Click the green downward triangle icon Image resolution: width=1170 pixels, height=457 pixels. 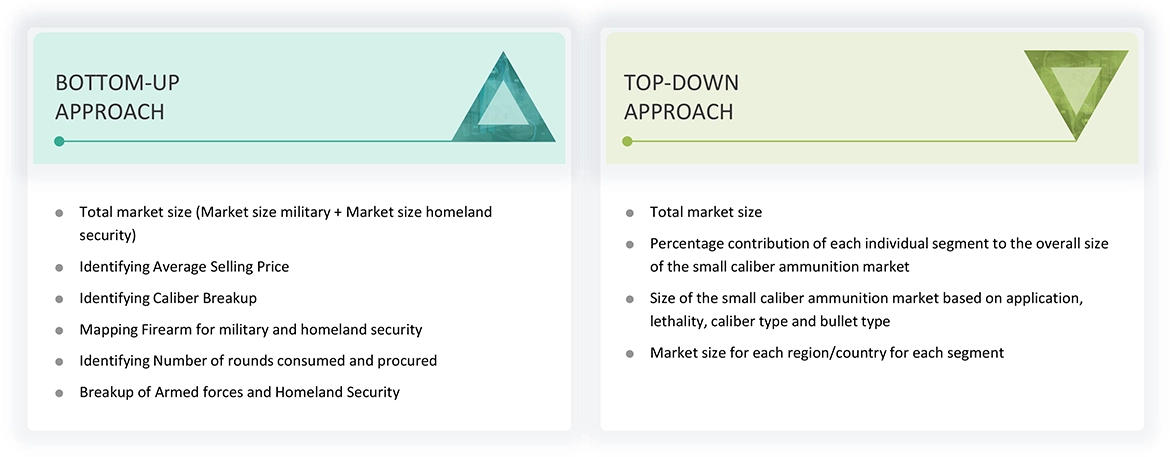coord(1076,88)
